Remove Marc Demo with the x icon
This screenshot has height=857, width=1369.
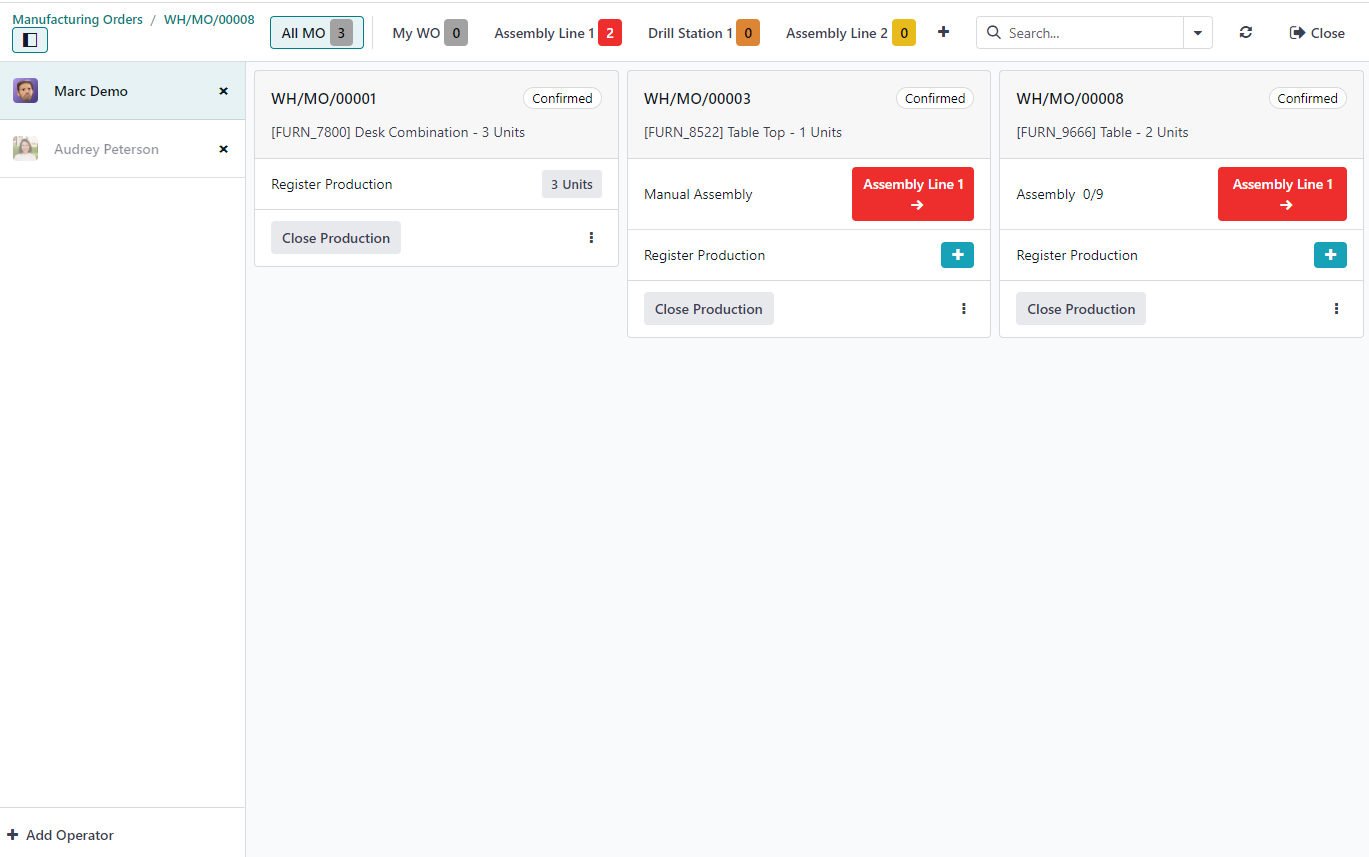tap(224, 91)
